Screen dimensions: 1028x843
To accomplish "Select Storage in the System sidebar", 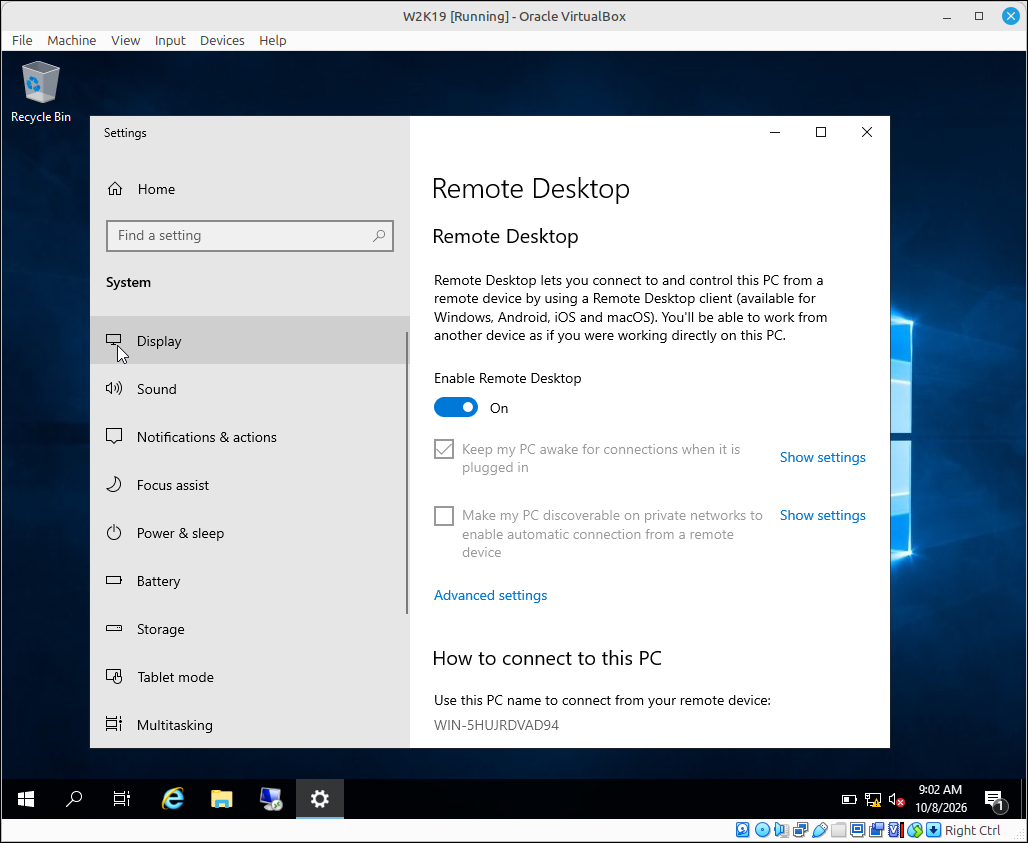I will click(x=248, y=629).
